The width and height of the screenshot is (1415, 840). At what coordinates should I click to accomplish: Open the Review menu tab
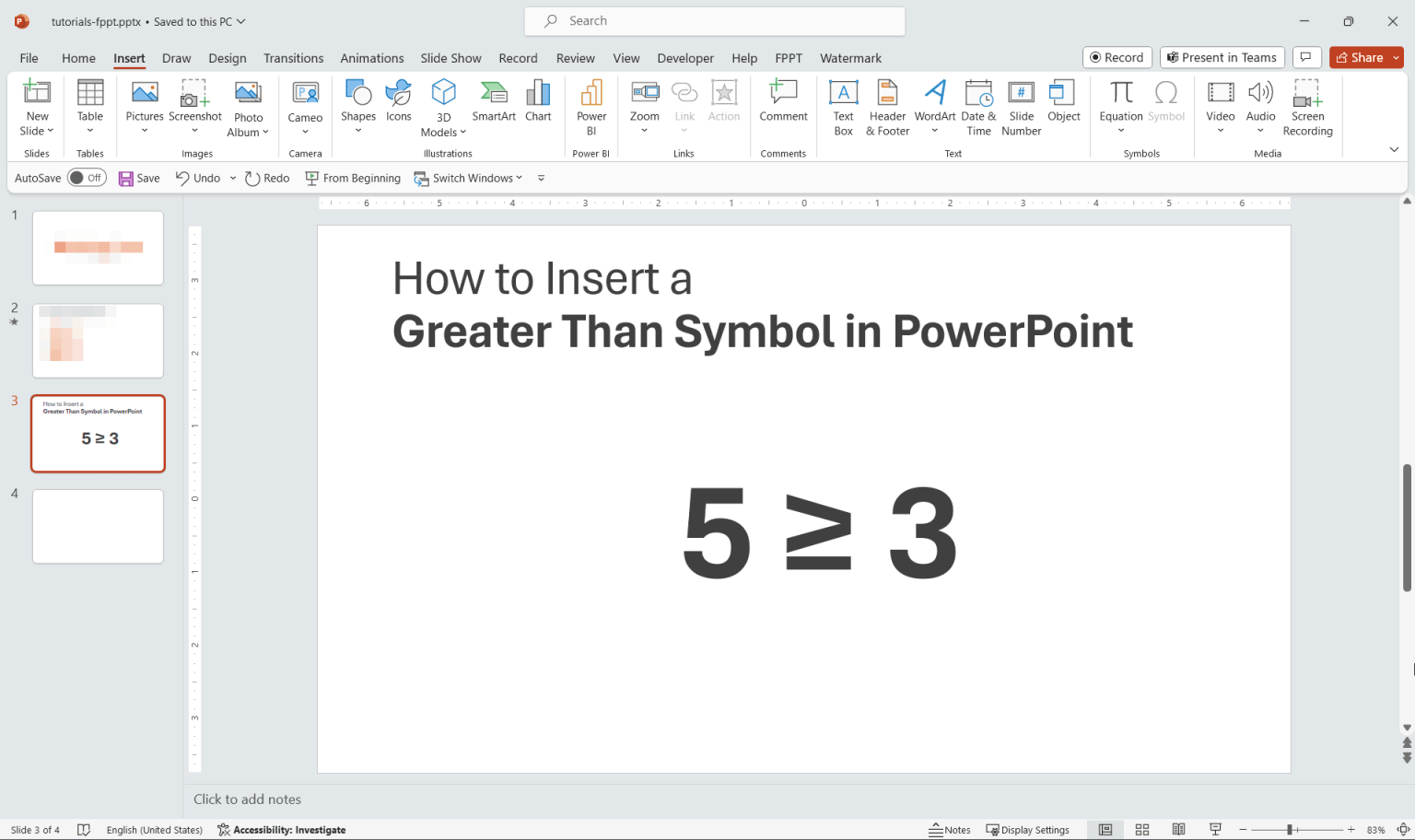pyautogui.click(x=575, y=57)
